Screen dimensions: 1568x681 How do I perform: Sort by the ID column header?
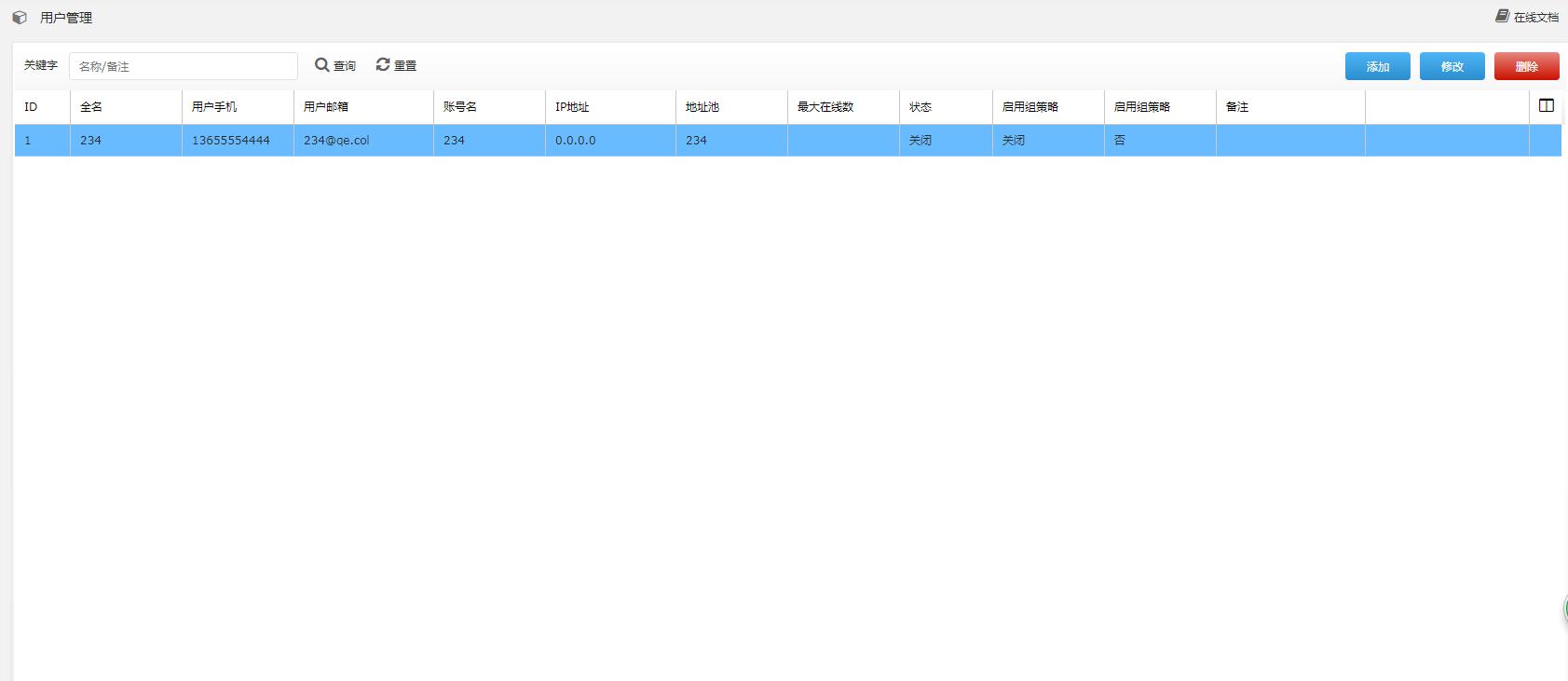coord(42,107)
